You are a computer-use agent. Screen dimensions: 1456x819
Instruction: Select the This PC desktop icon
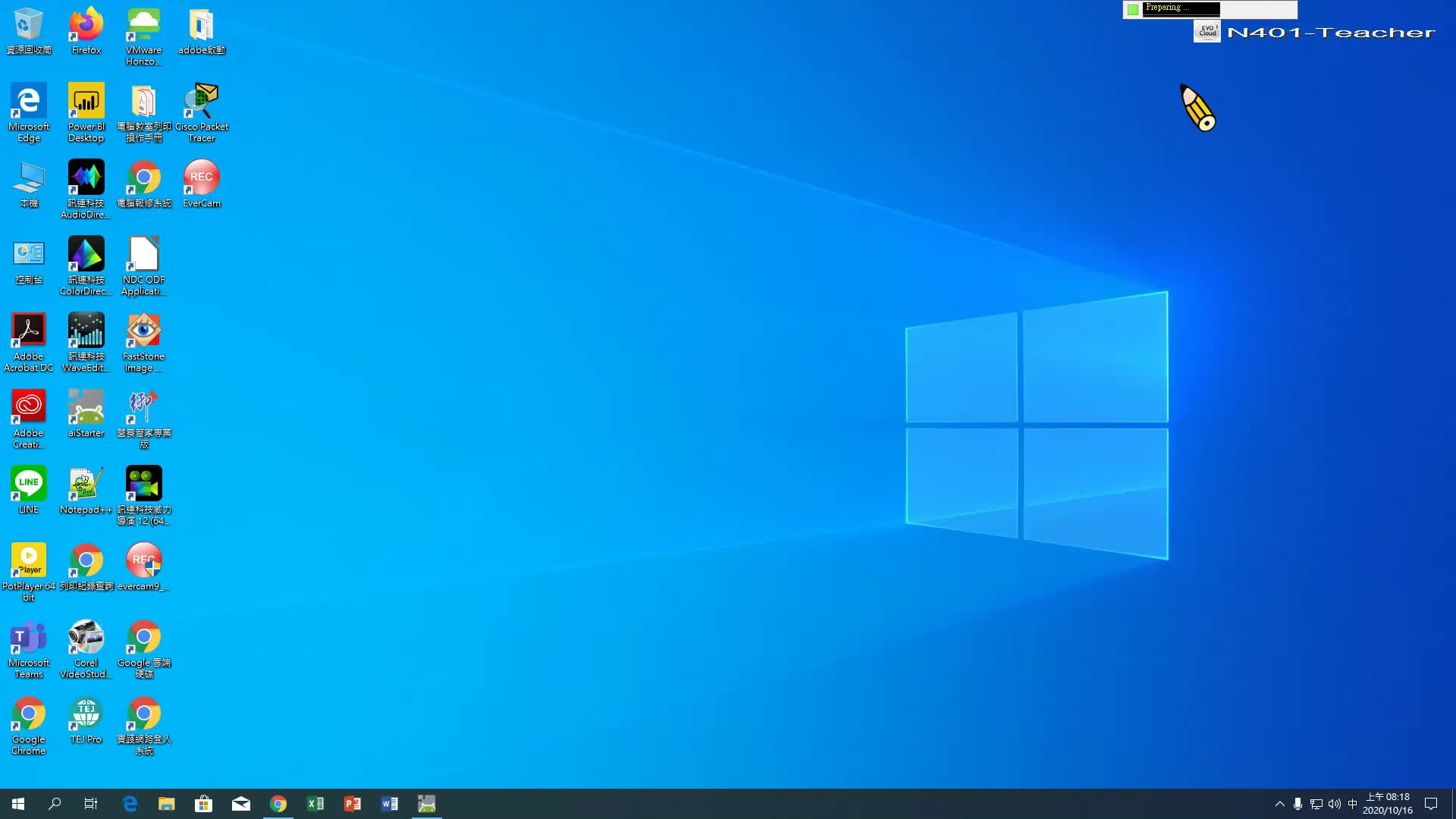click(x=29, y=184)
